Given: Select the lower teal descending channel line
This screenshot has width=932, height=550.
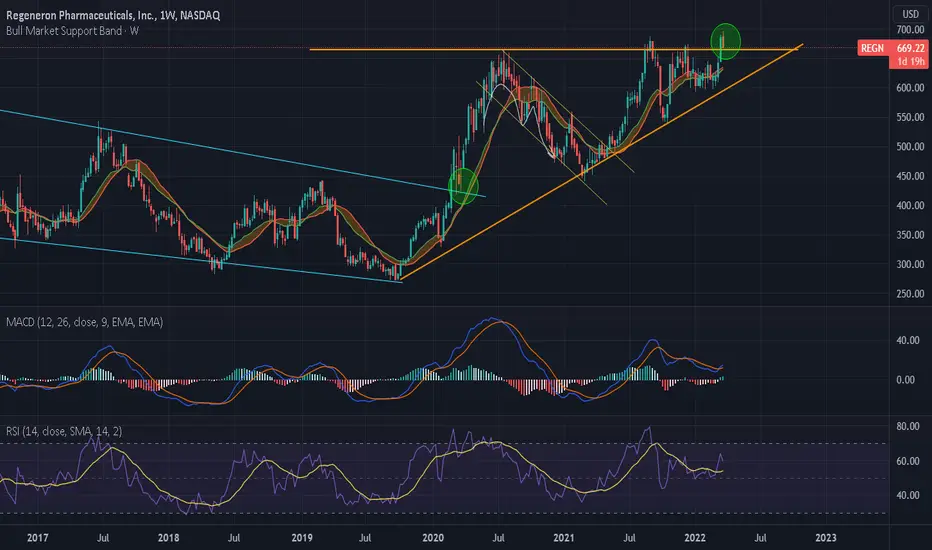Looking at the screenshot, I should coord(202,260).
